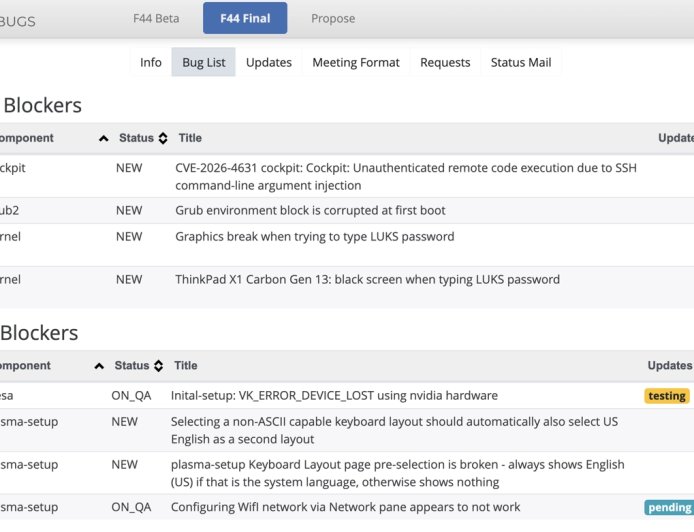This screenshot has width=694, height=532.
Task: Click the teal pending update badge
Action: tap(670, 507)
